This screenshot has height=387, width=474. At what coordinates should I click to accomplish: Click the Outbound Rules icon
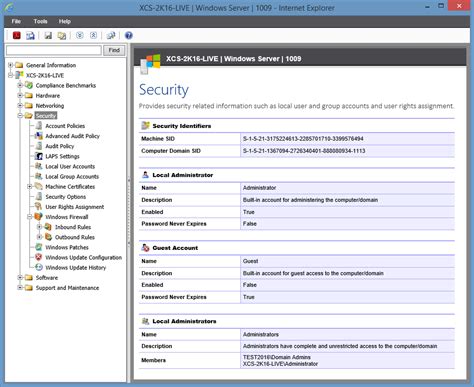tap(48, 237)
